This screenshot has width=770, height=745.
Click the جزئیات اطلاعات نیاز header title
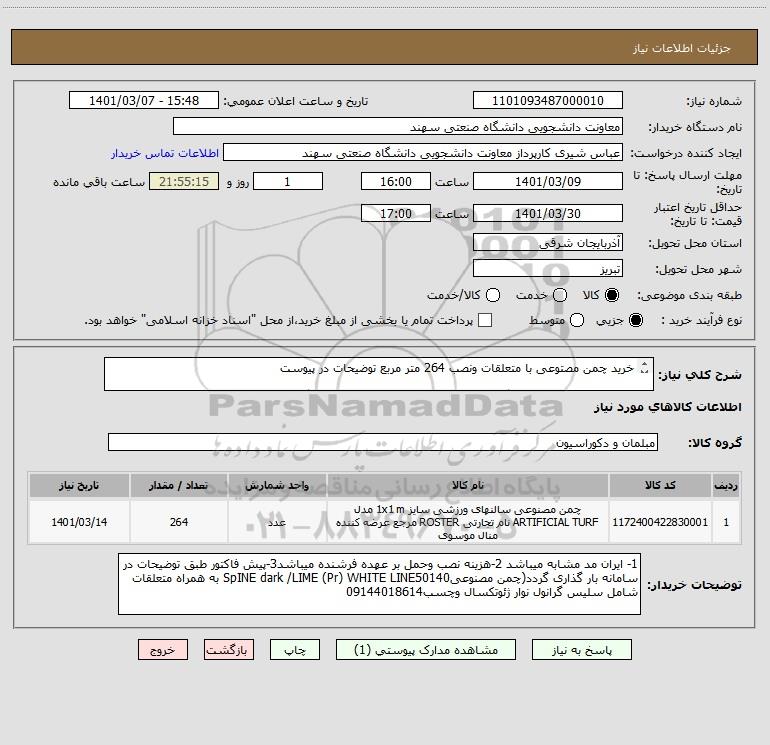point(681,48)
